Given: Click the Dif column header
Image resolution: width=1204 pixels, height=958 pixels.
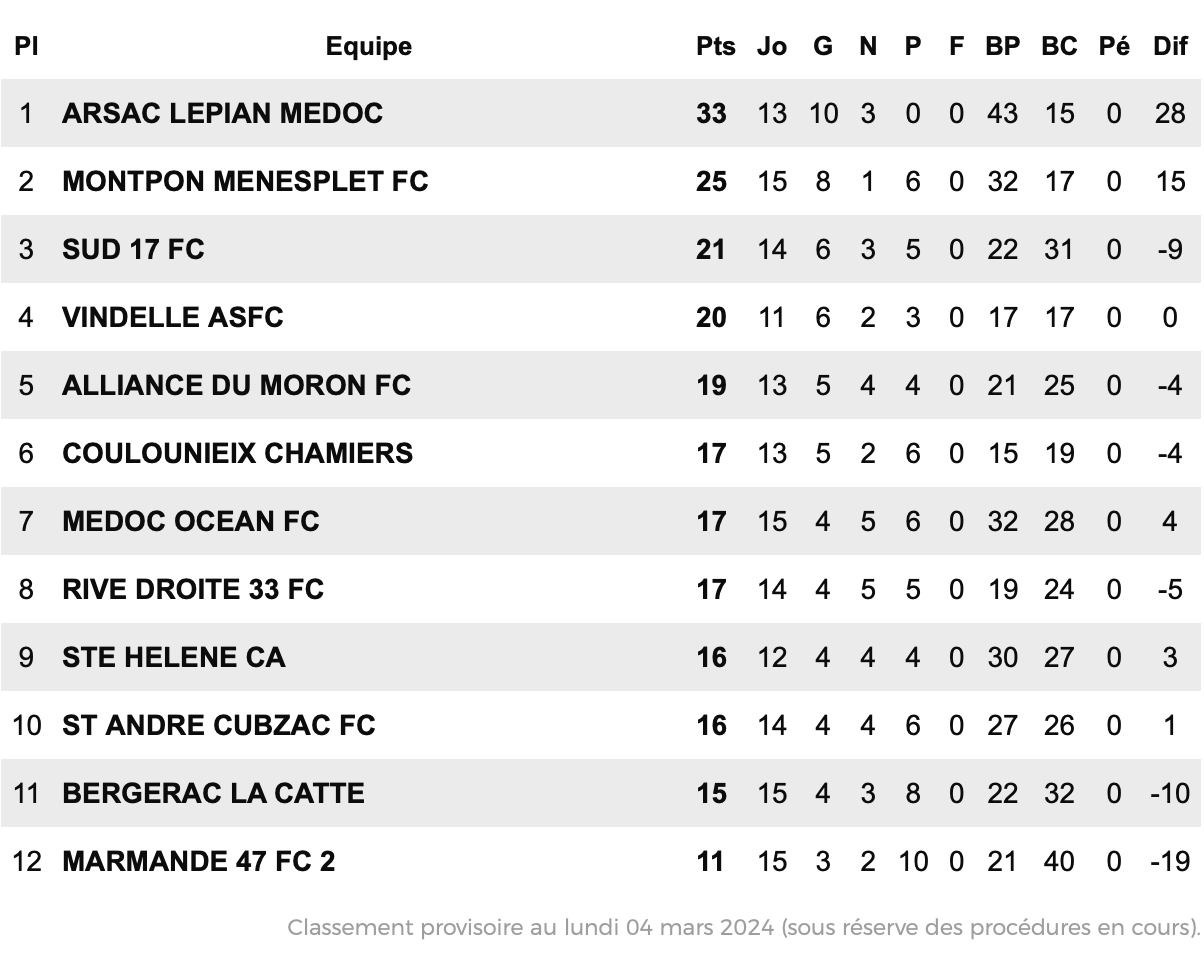Looking at the screenshot, I should click(1170, 46).
